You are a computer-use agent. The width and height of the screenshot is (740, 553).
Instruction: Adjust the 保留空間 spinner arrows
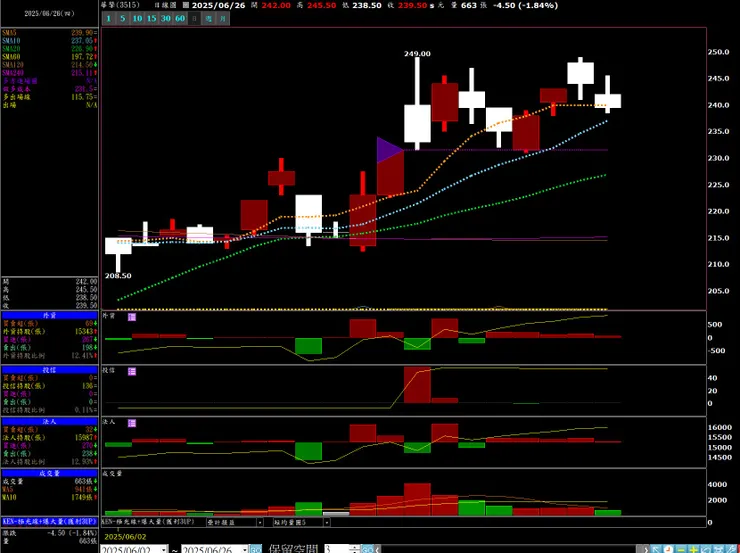coord(354,549)
